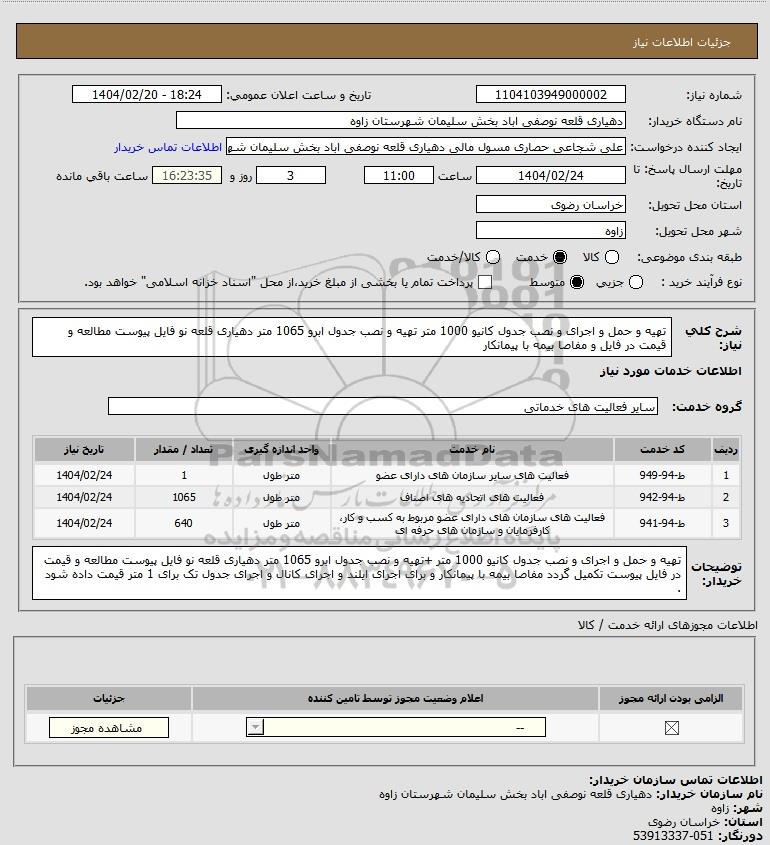Screen dimensions: 770x845
Task: Click the buyer organization name field
Action: coord(400,121)
